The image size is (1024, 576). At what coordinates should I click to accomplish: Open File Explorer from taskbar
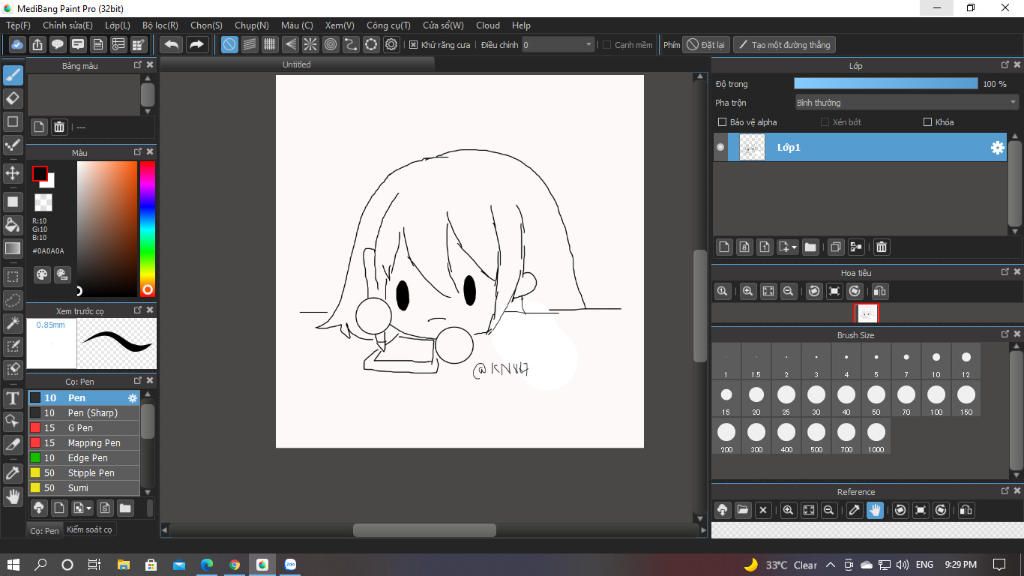coord(123,565)
